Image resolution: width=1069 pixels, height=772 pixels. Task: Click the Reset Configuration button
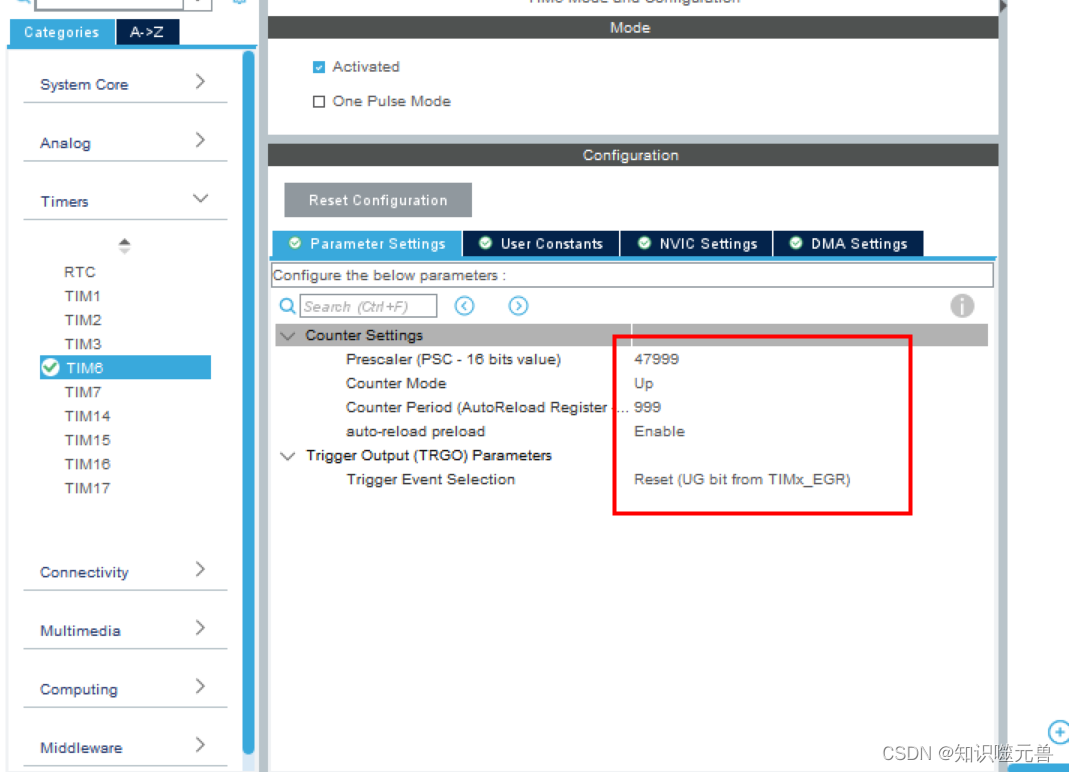[378, 200]
